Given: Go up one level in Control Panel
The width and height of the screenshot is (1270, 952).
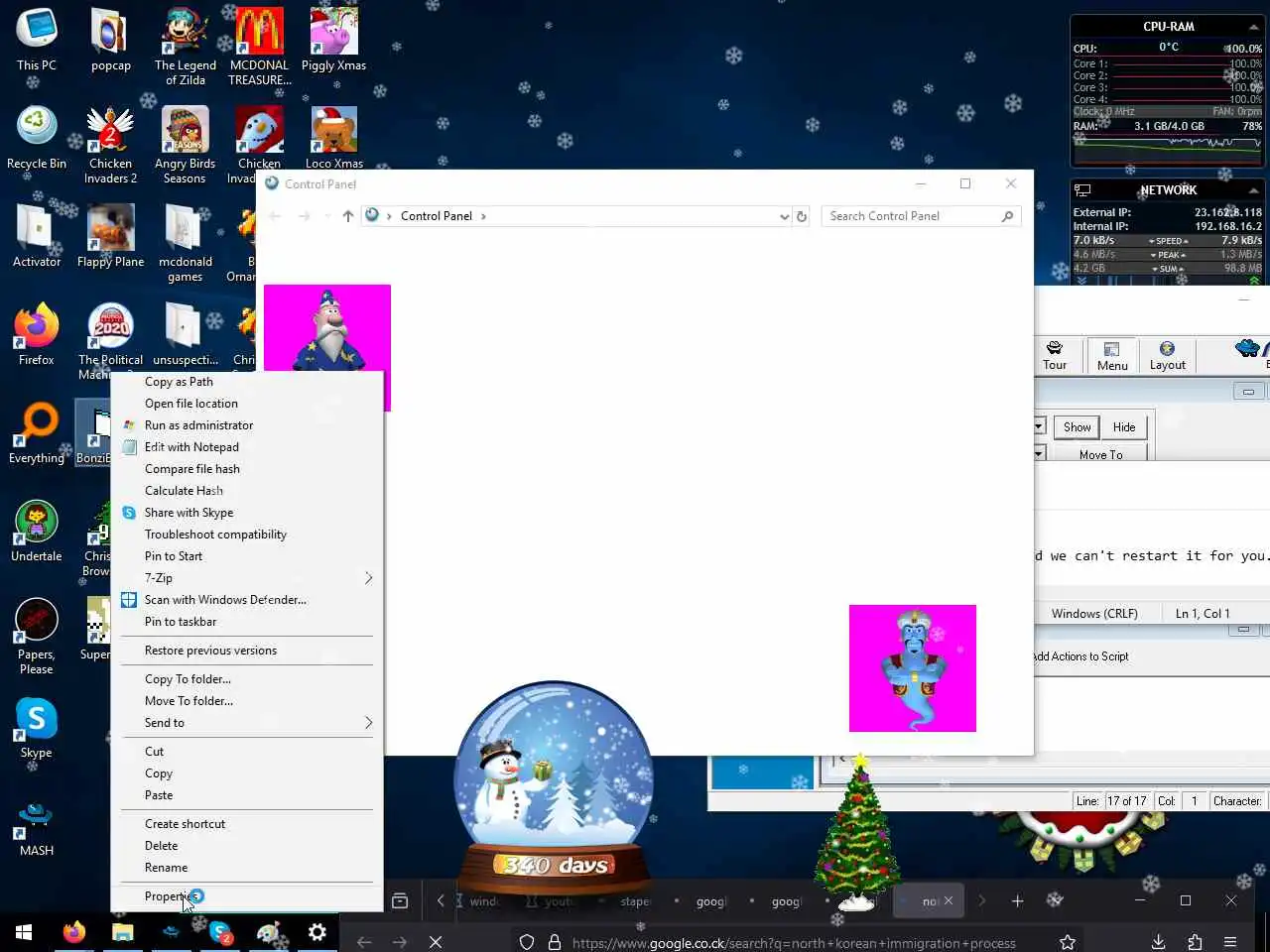Looking at the screenshot, I should (347, 216).
